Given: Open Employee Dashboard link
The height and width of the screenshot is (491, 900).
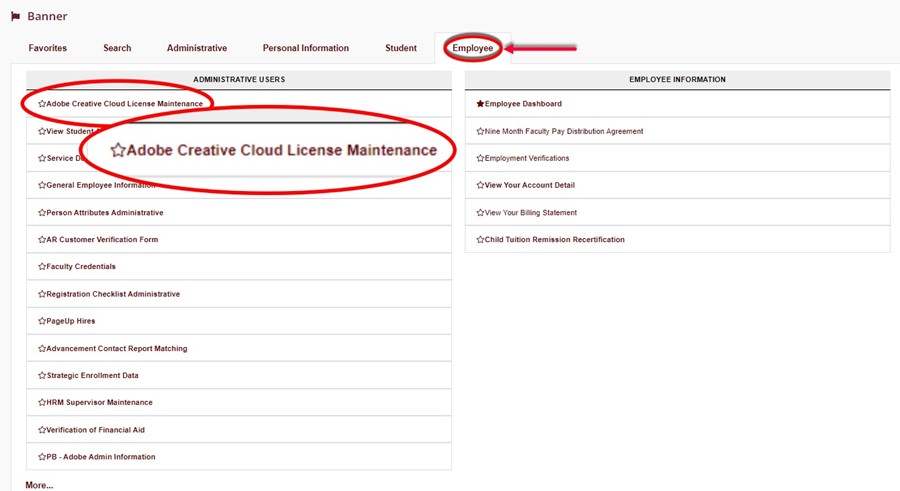Looking at the screenshot, I should click(523, 104).
